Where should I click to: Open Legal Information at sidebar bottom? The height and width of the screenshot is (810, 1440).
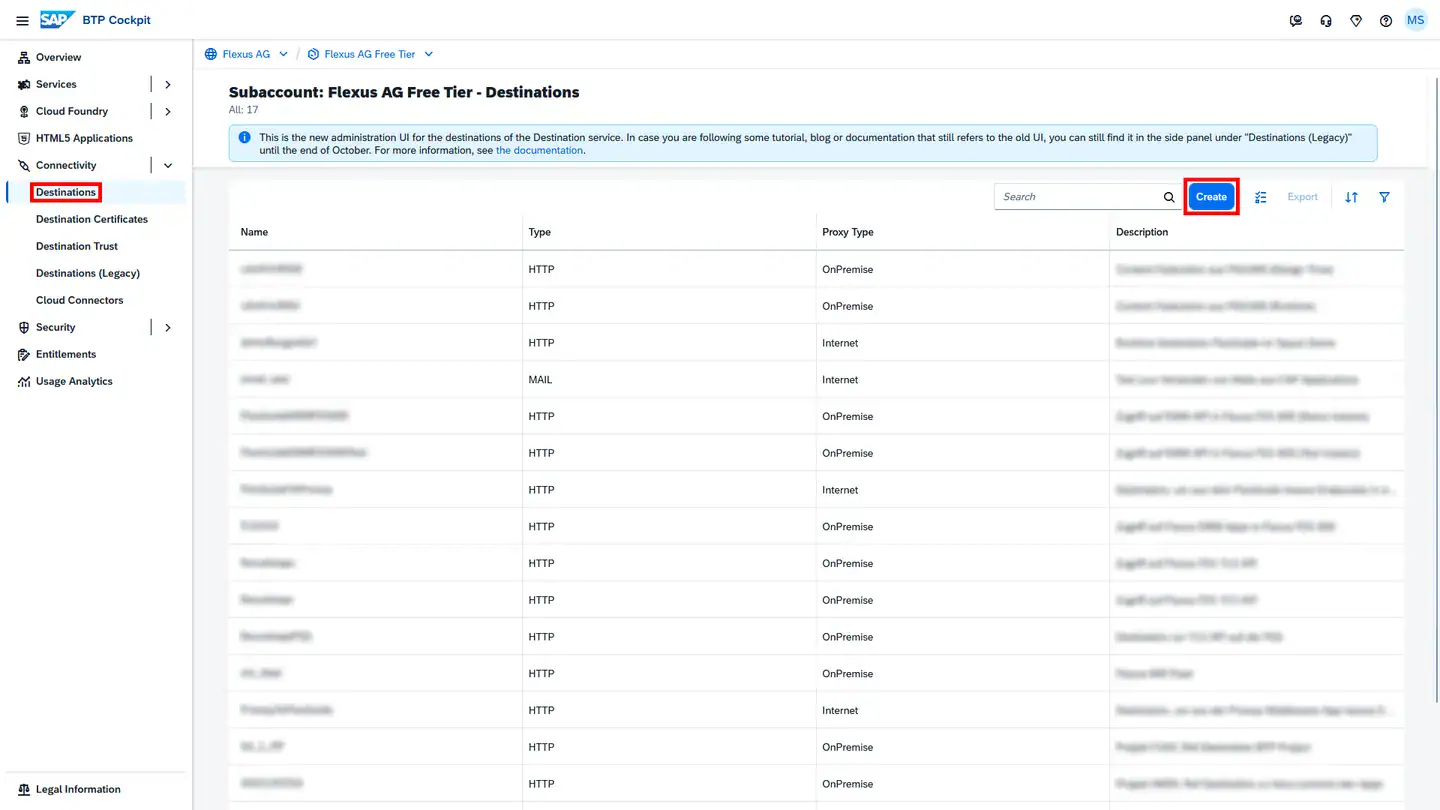(x=78, y=789)
